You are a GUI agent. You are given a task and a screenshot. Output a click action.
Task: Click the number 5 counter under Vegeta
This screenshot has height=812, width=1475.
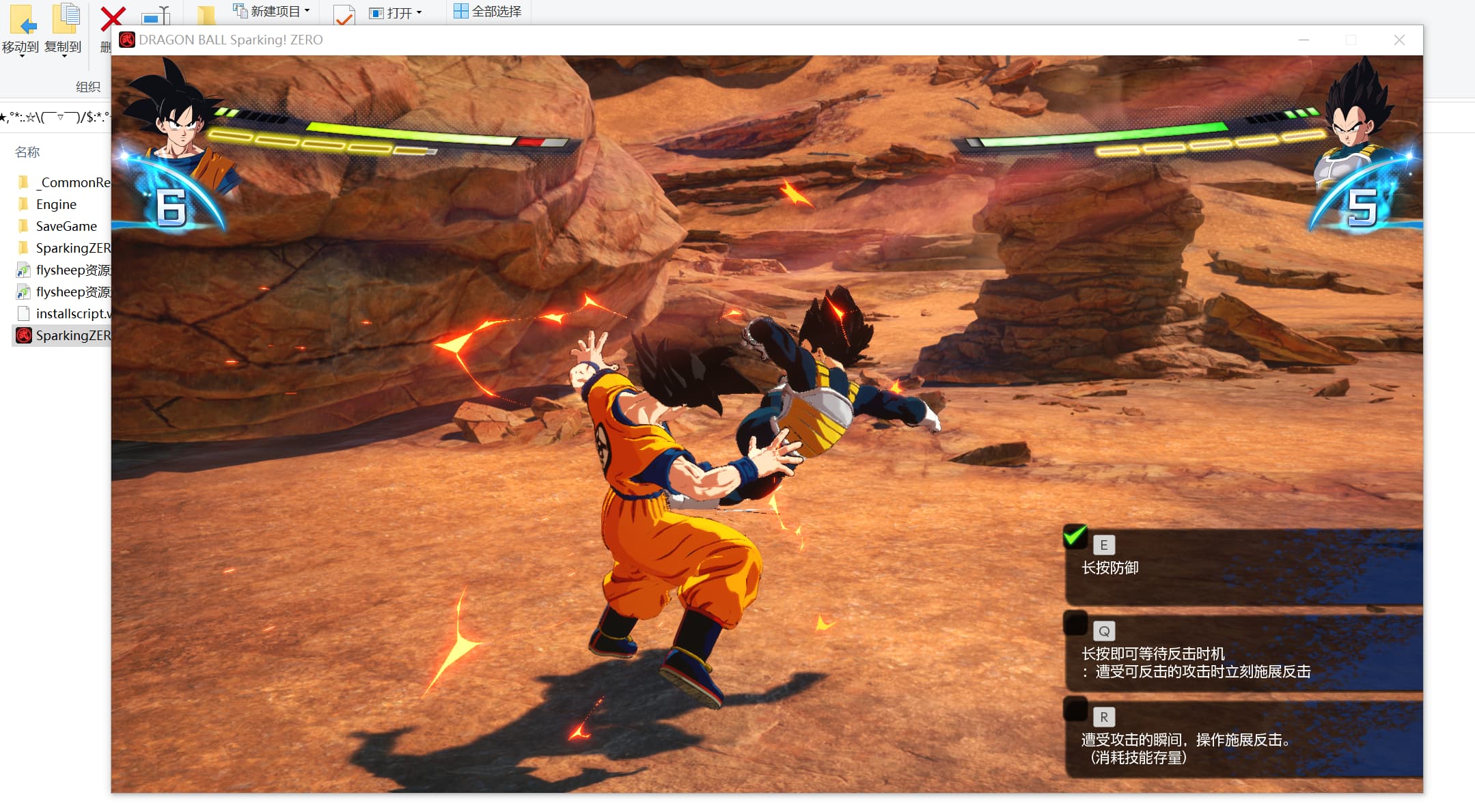point(1362,207)
